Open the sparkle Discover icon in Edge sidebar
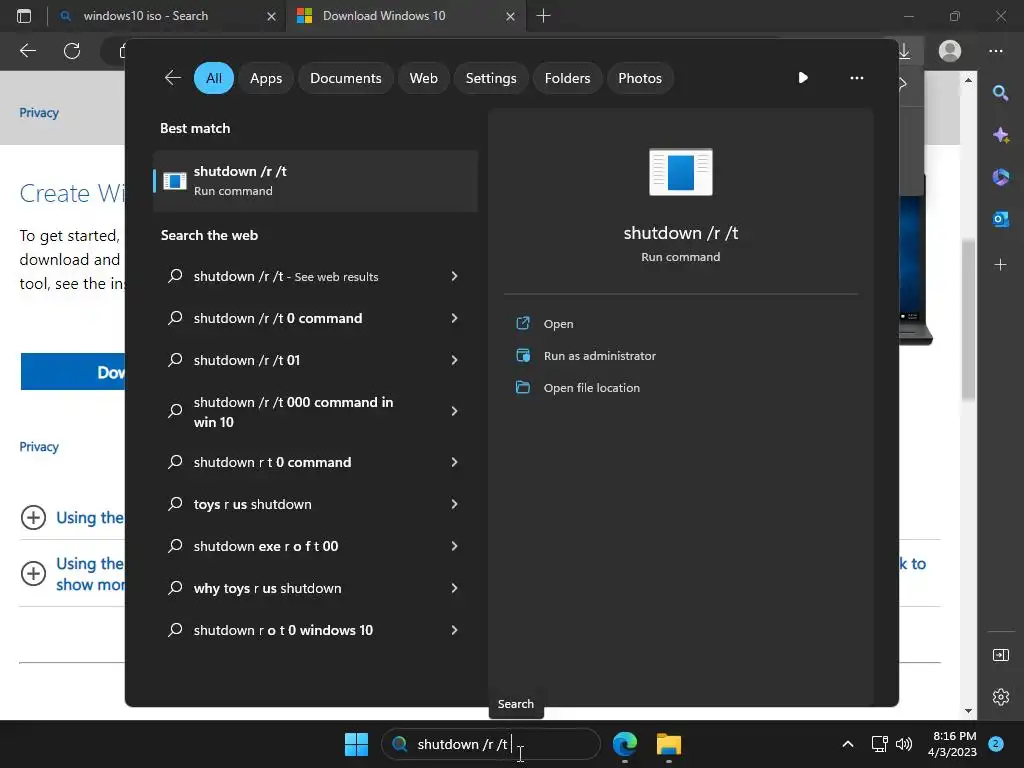 [x=1000, y=135]
